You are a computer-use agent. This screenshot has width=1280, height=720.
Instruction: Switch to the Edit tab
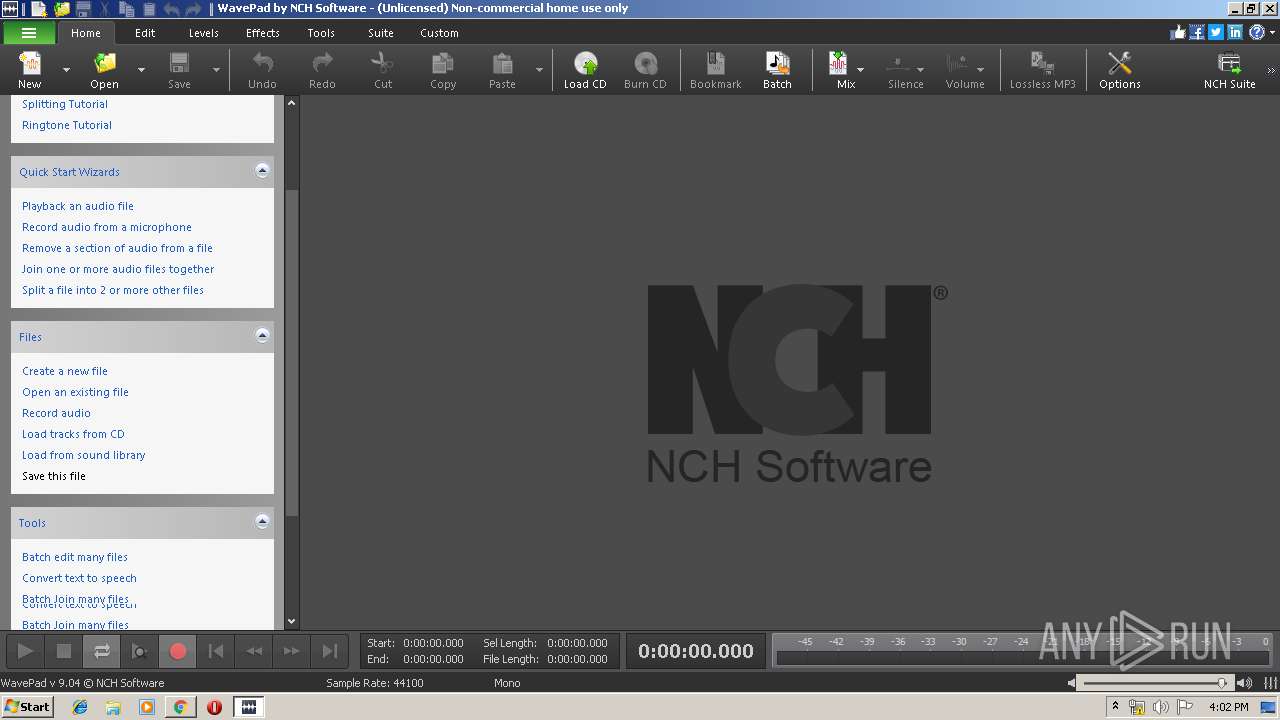(x=145, y=33)
